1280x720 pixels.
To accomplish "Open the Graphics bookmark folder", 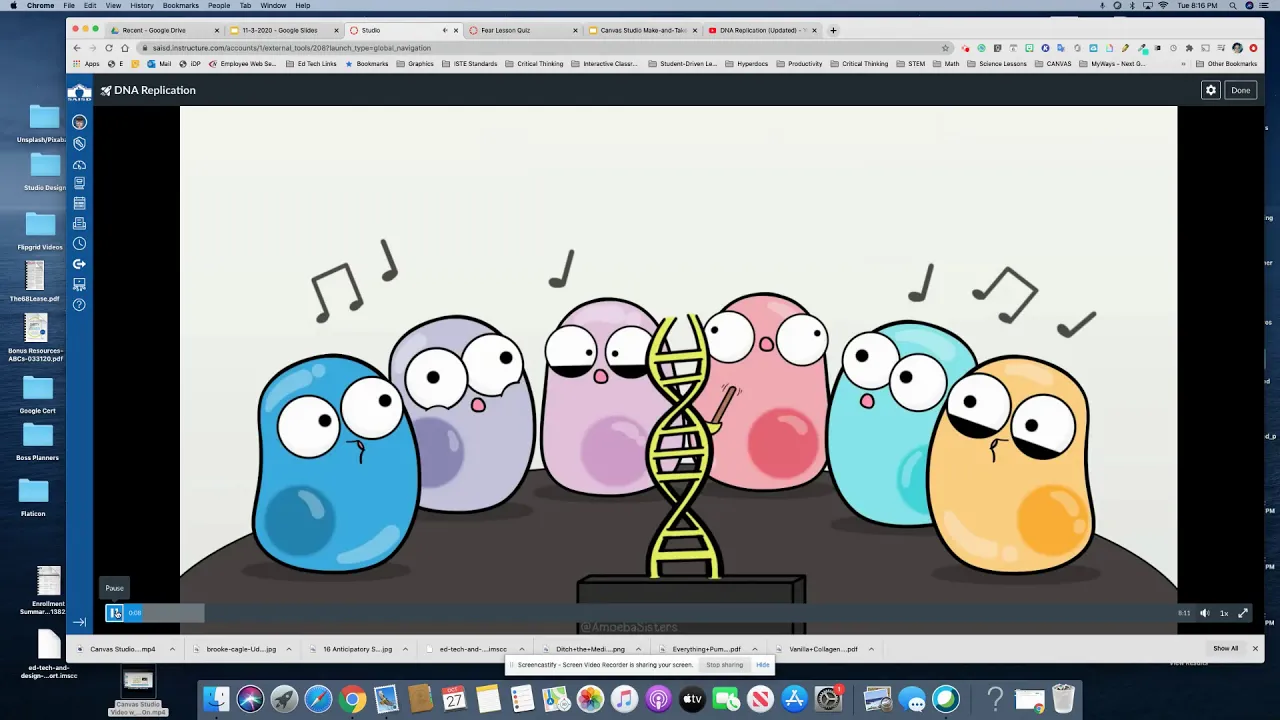I will 415,64.
